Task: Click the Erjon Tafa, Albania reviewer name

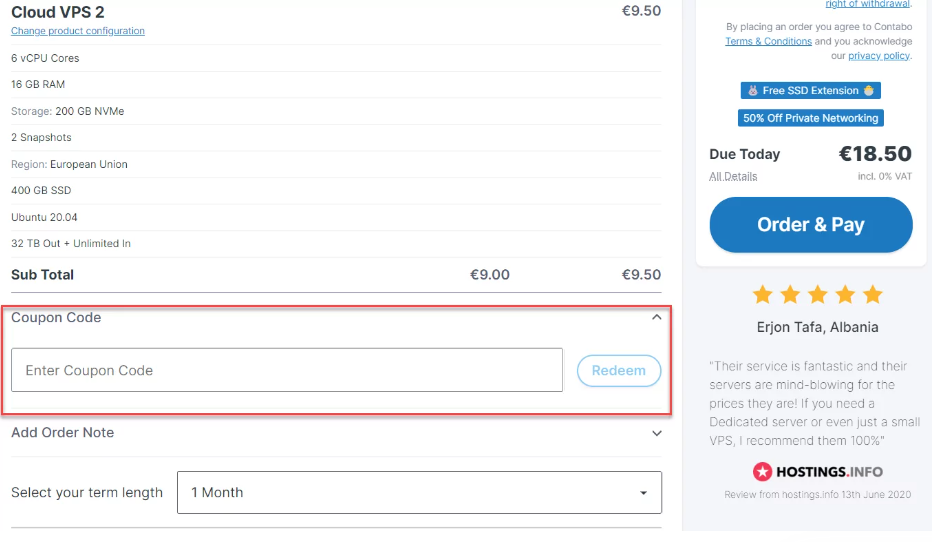Action: pyautogui.click(x=817, y=327)
